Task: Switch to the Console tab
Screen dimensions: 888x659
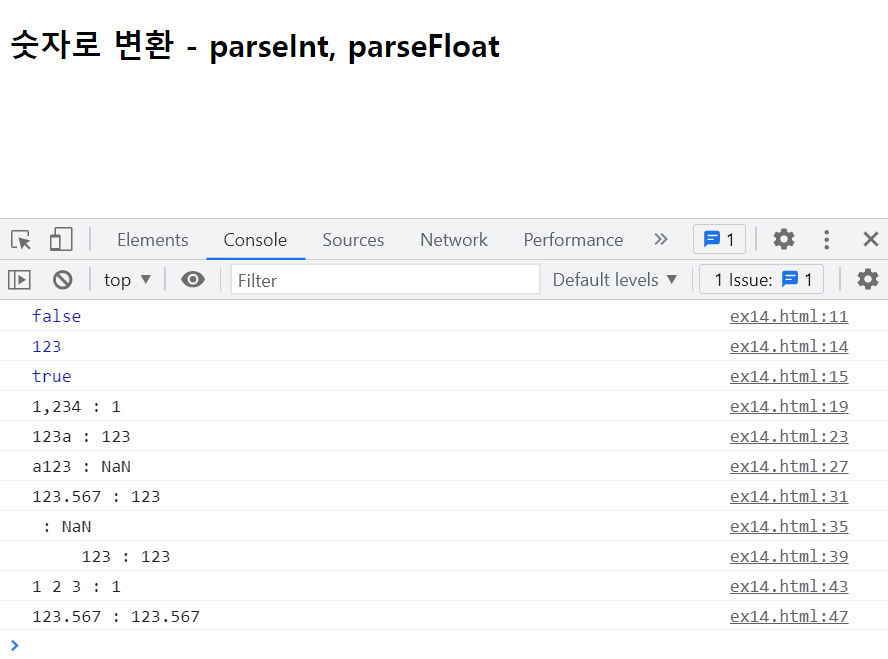Action: (255, 239)
